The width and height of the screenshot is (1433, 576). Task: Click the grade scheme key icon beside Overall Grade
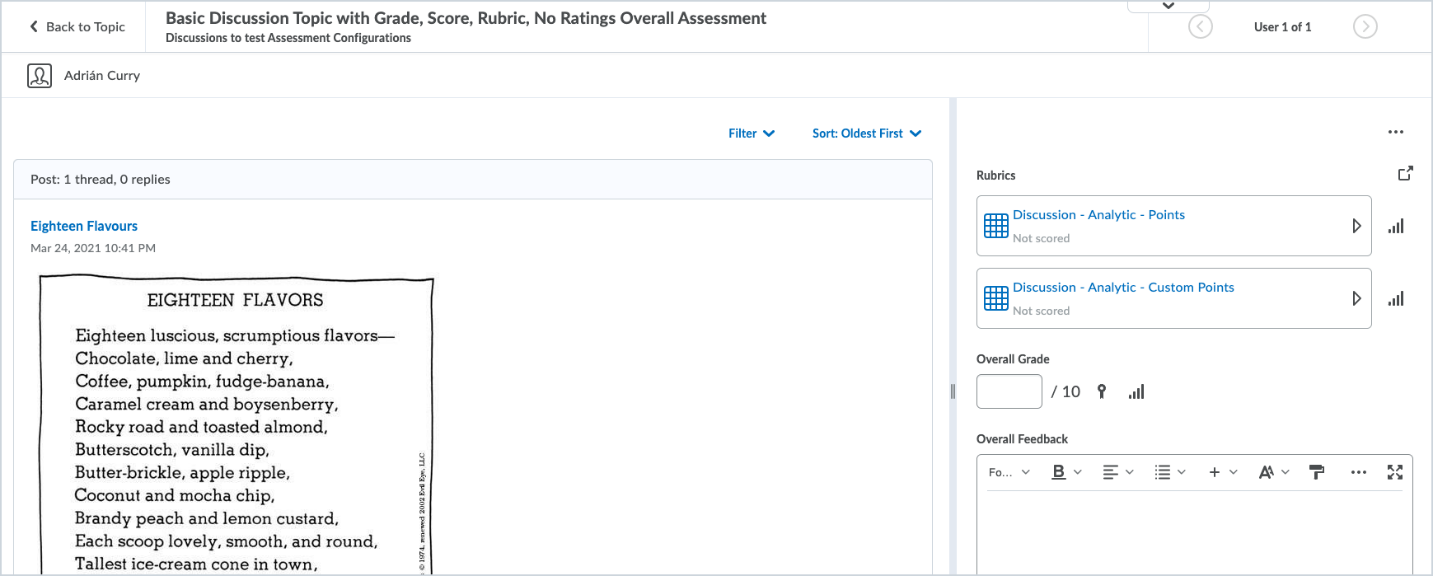click(1101, 391)
